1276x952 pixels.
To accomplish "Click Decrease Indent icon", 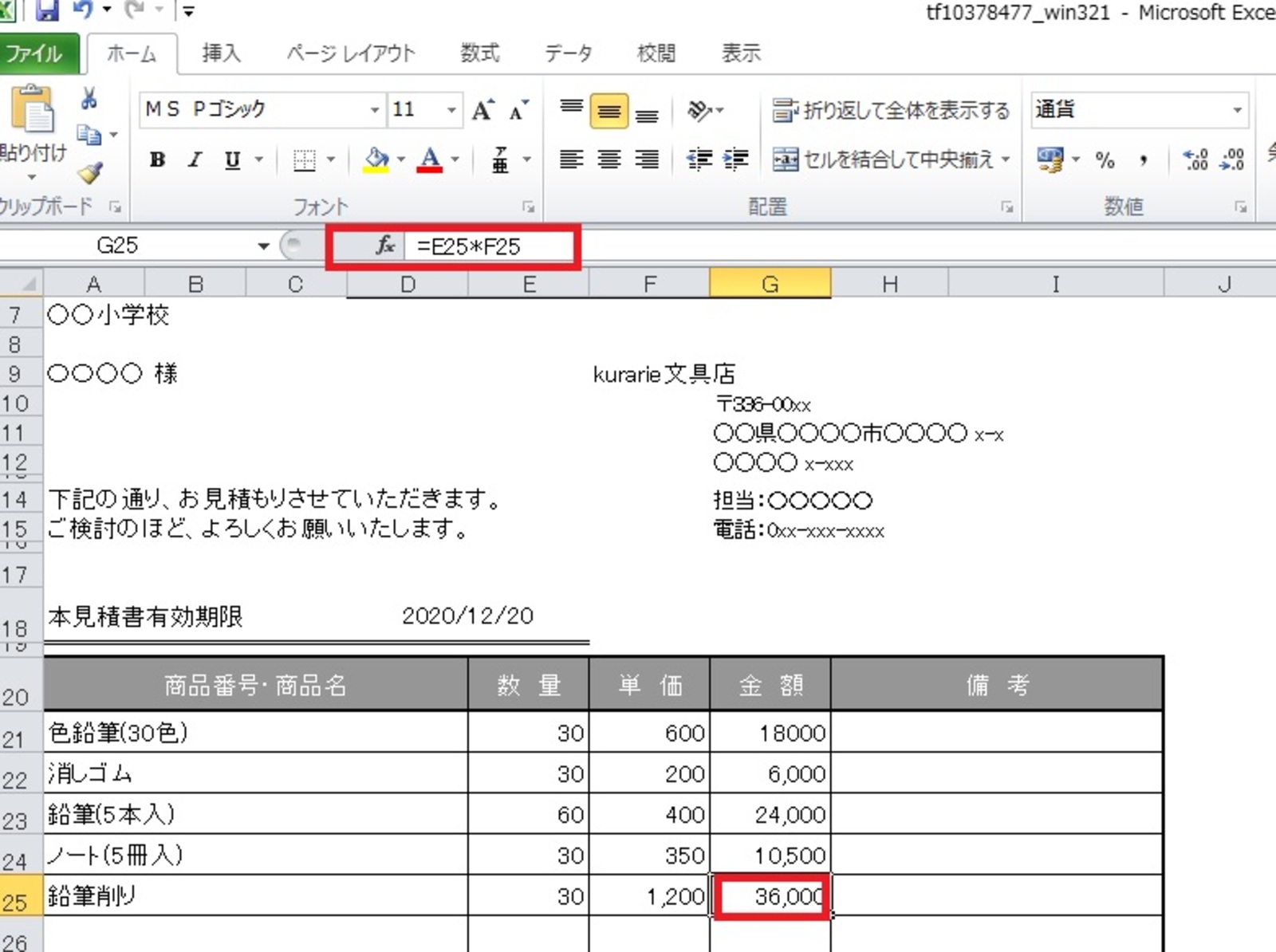I will (699, 159).
